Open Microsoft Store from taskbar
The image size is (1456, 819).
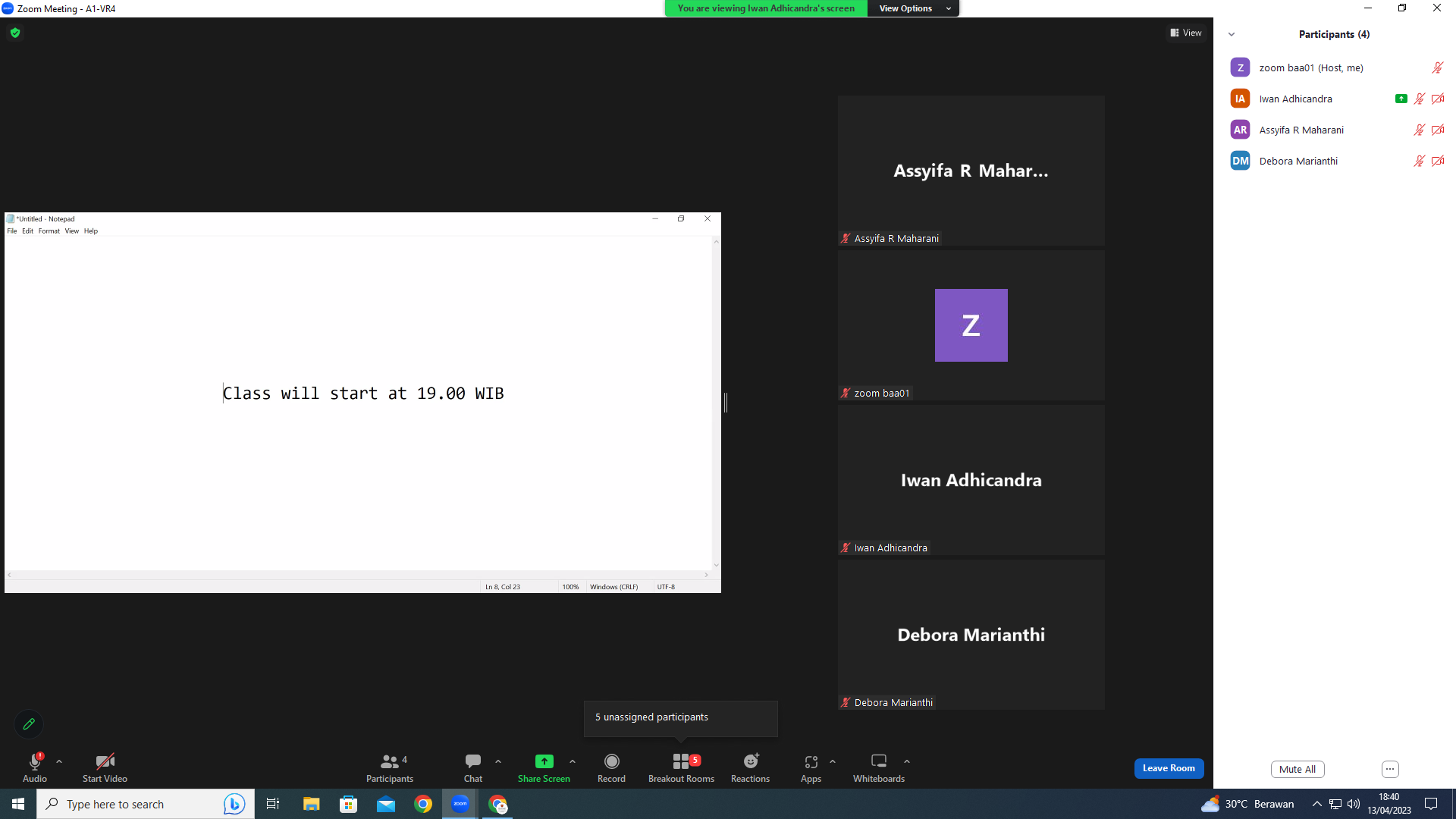click(348, 804)
